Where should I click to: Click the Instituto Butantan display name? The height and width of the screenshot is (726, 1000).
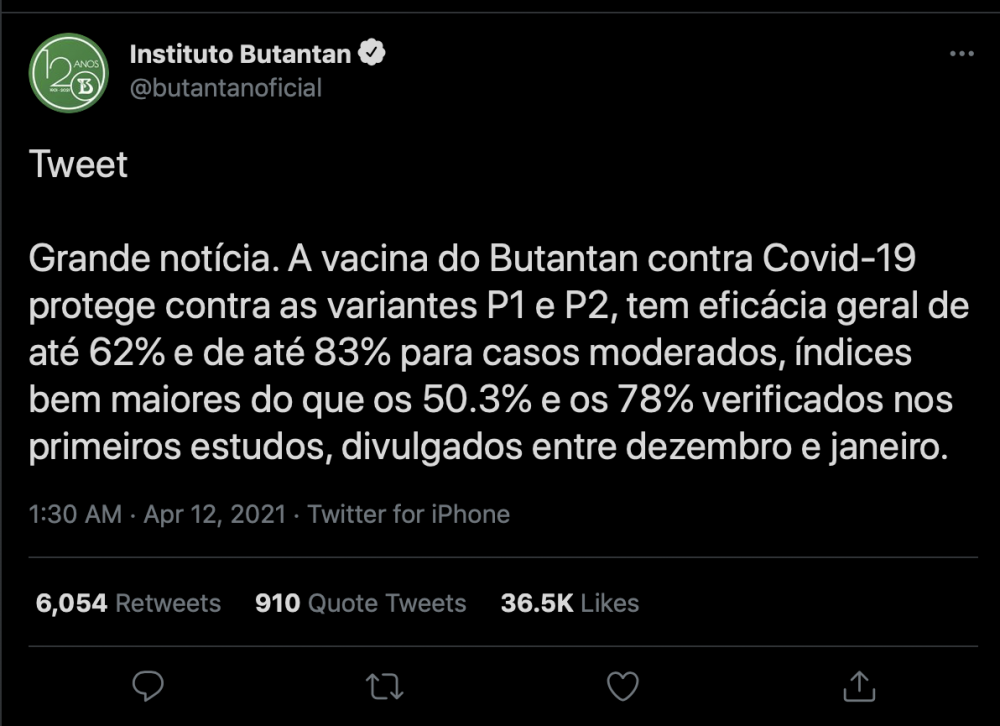(240, 54)
